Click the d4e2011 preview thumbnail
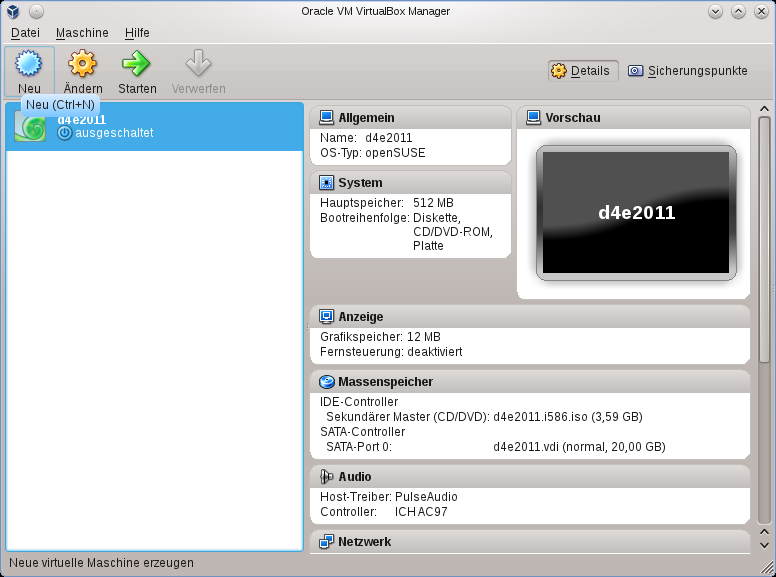The height and width of the screenshot is (577, 776). pos(636,213)
